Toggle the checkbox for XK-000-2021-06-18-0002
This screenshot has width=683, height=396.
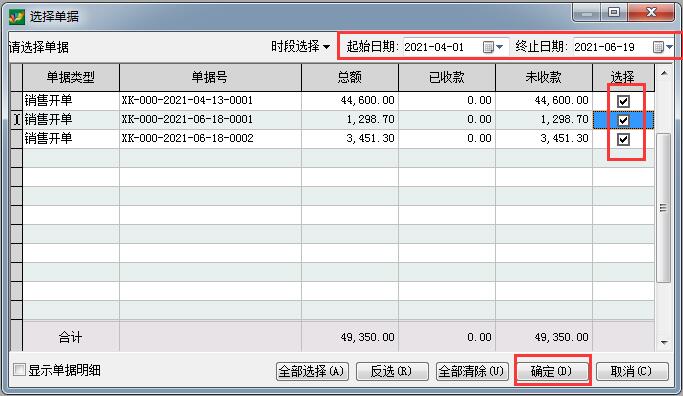pos(623,139)
